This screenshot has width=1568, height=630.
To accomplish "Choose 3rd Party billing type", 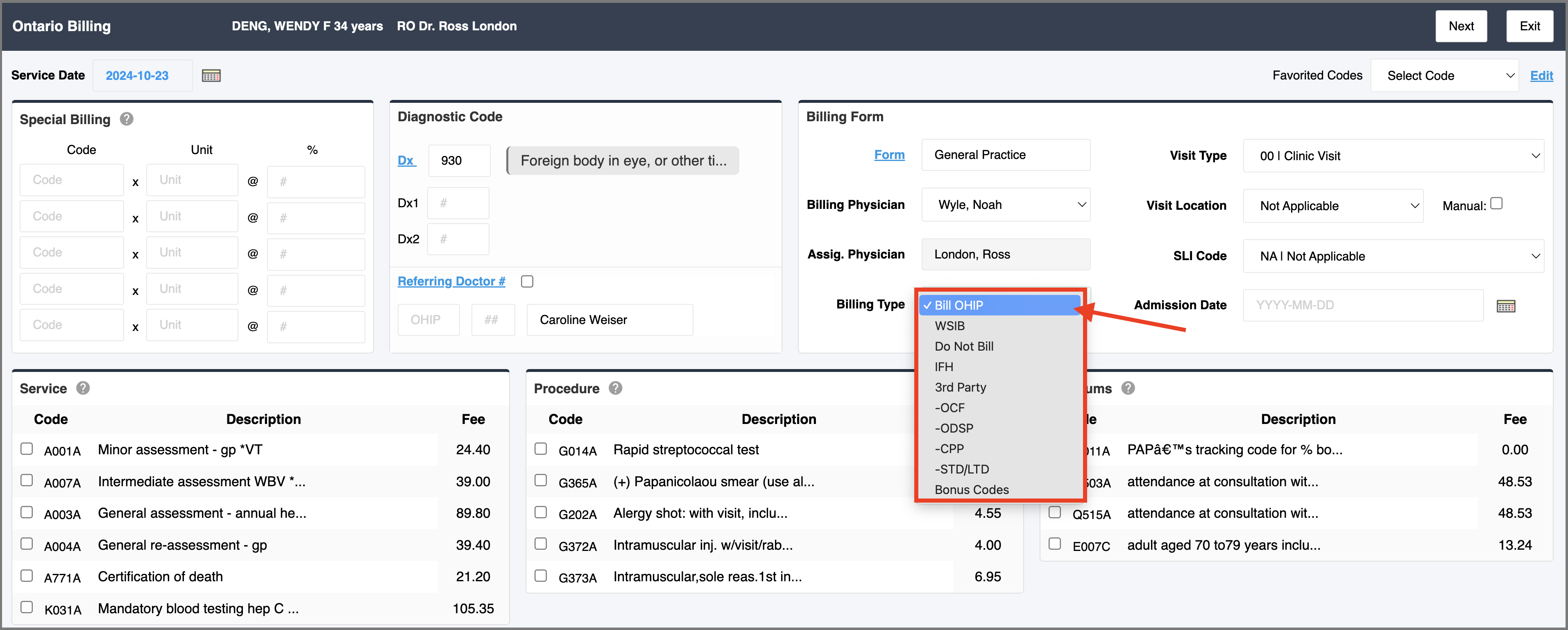I will (1000, 387).
